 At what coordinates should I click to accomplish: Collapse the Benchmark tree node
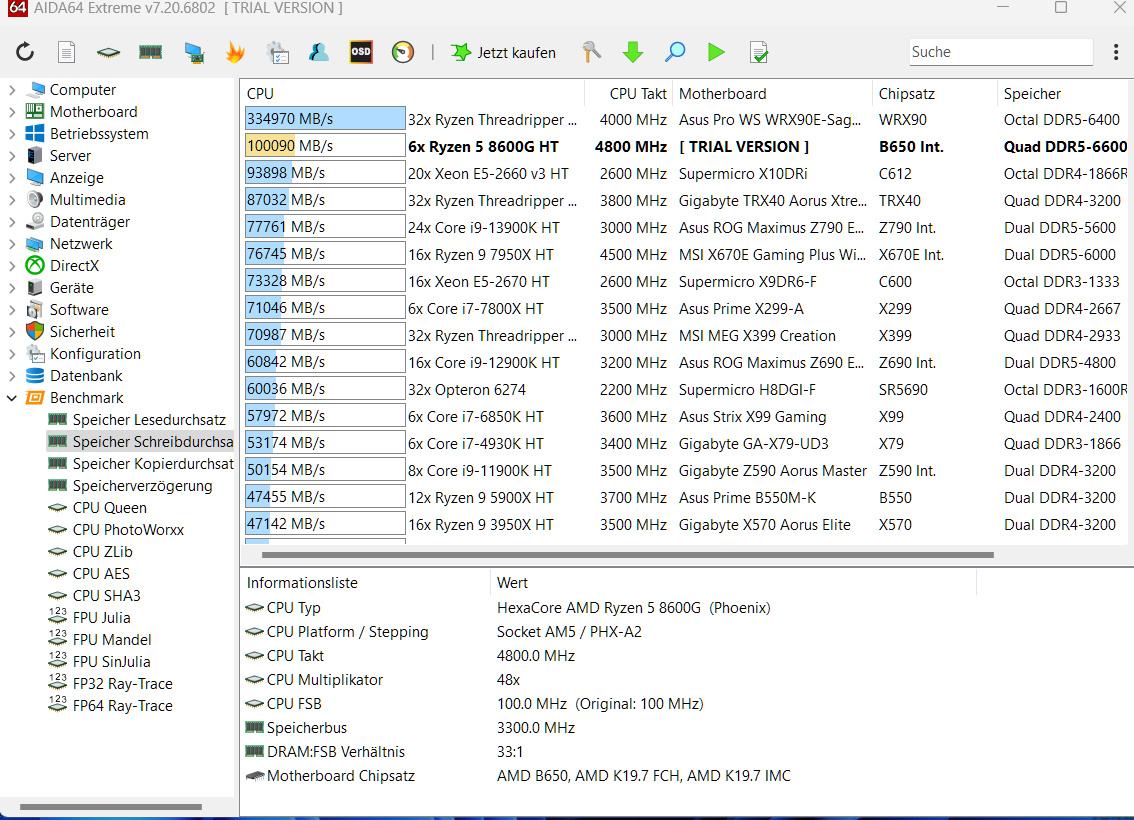(12, 398)
